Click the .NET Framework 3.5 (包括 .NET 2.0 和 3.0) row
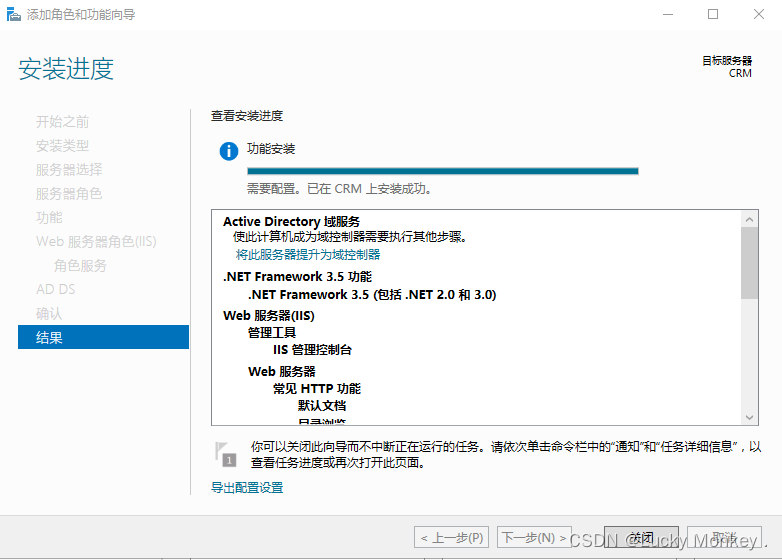 [x=372, y=295]
